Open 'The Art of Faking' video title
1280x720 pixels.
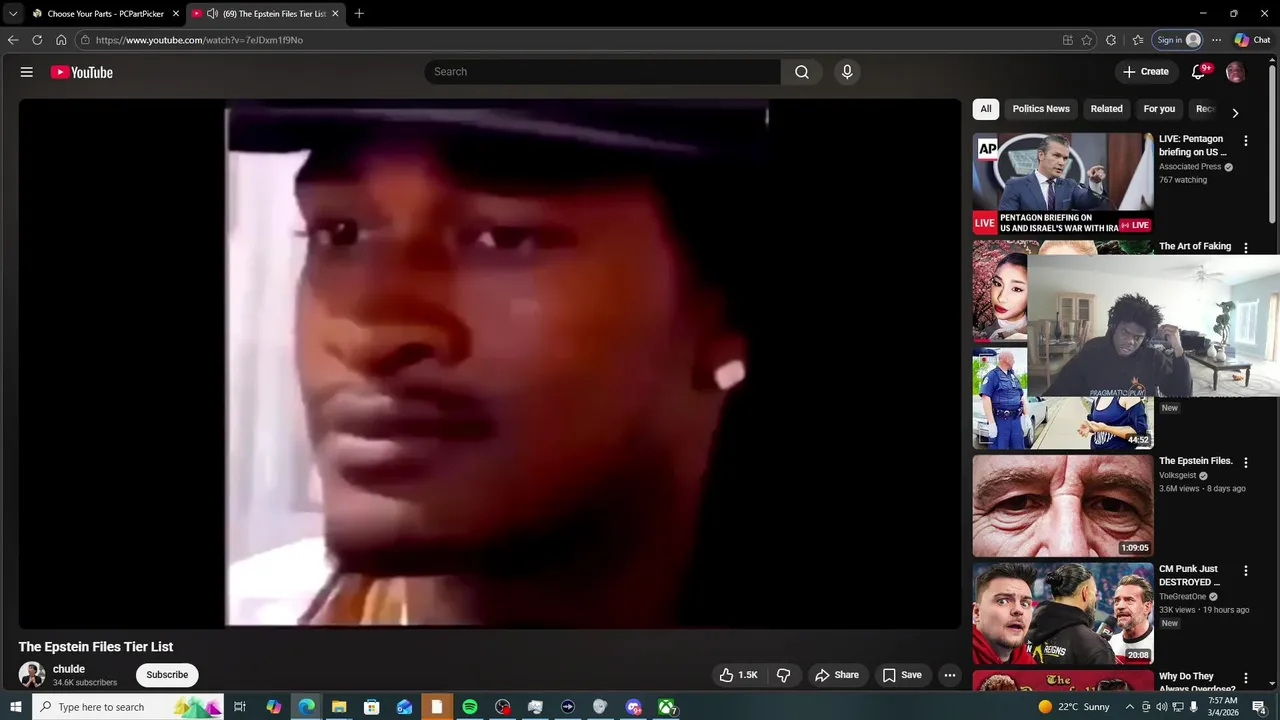coord(1195,246)
